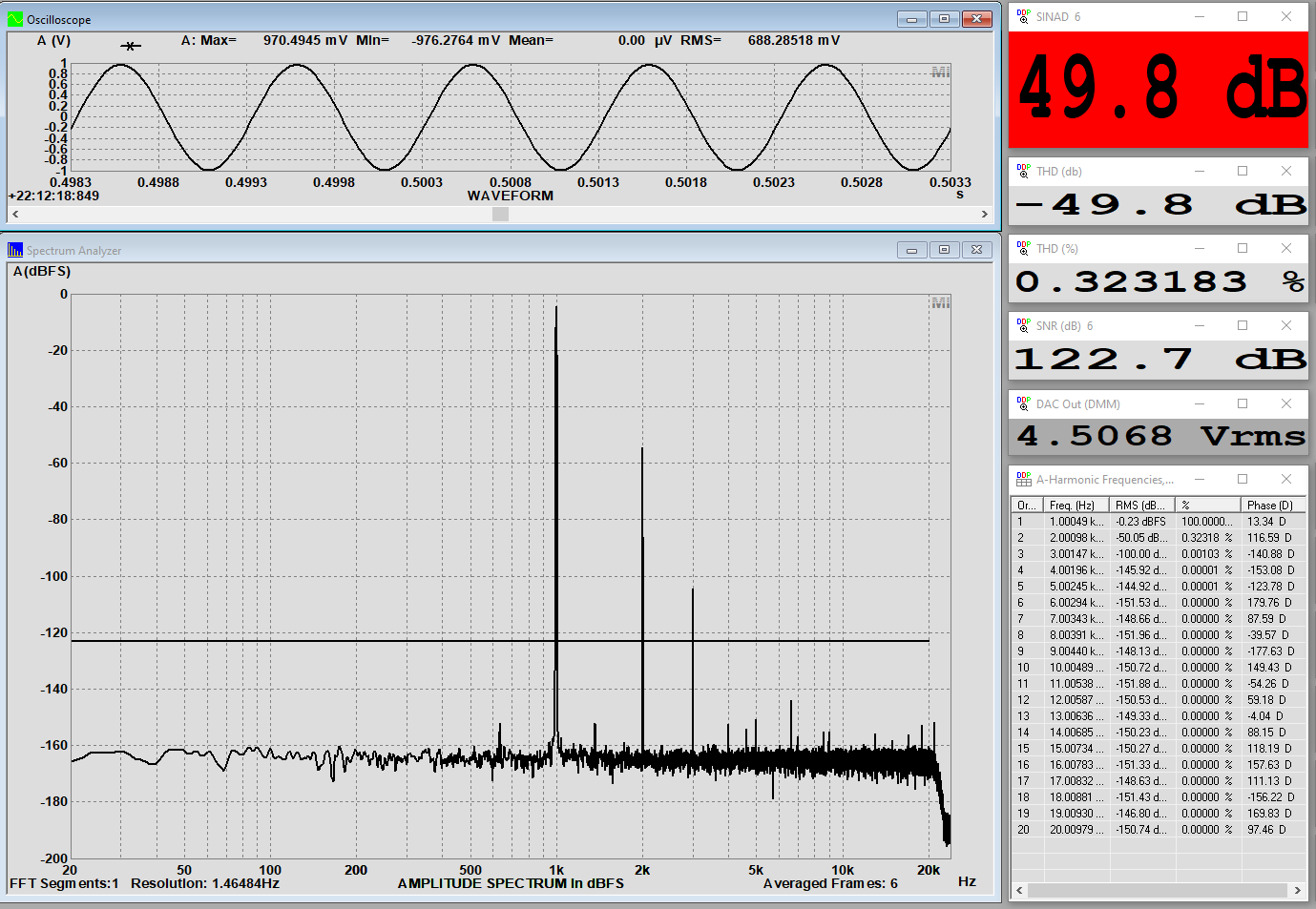The width and height of the screenshot is (1316, 909).
Task: Click the DAC Out (DMM) window icon
Action: (1024, 403)
